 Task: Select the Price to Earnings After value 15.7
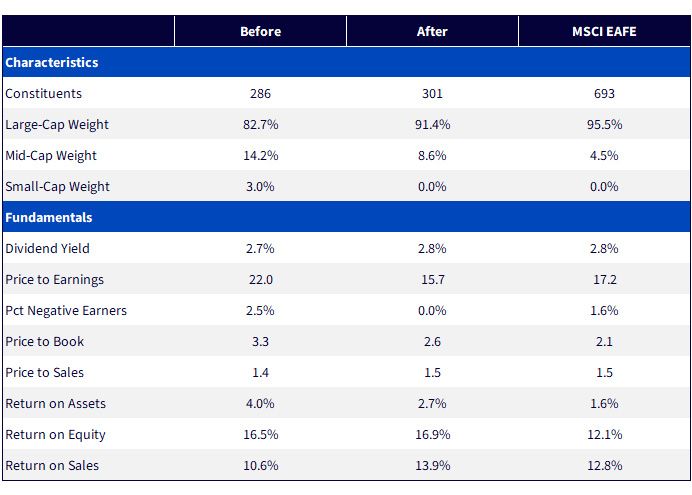click(432, 279)
